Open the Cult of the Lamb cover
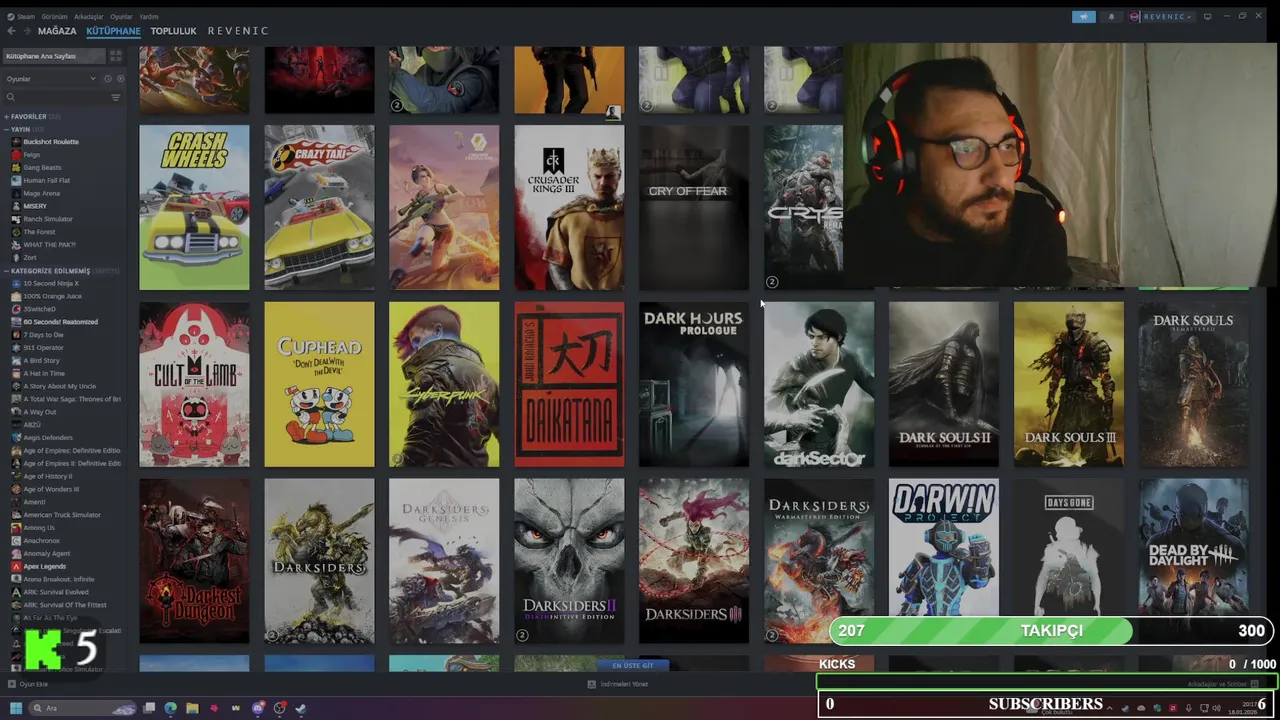Screen dimensions: 1280x720 point(194,384)
